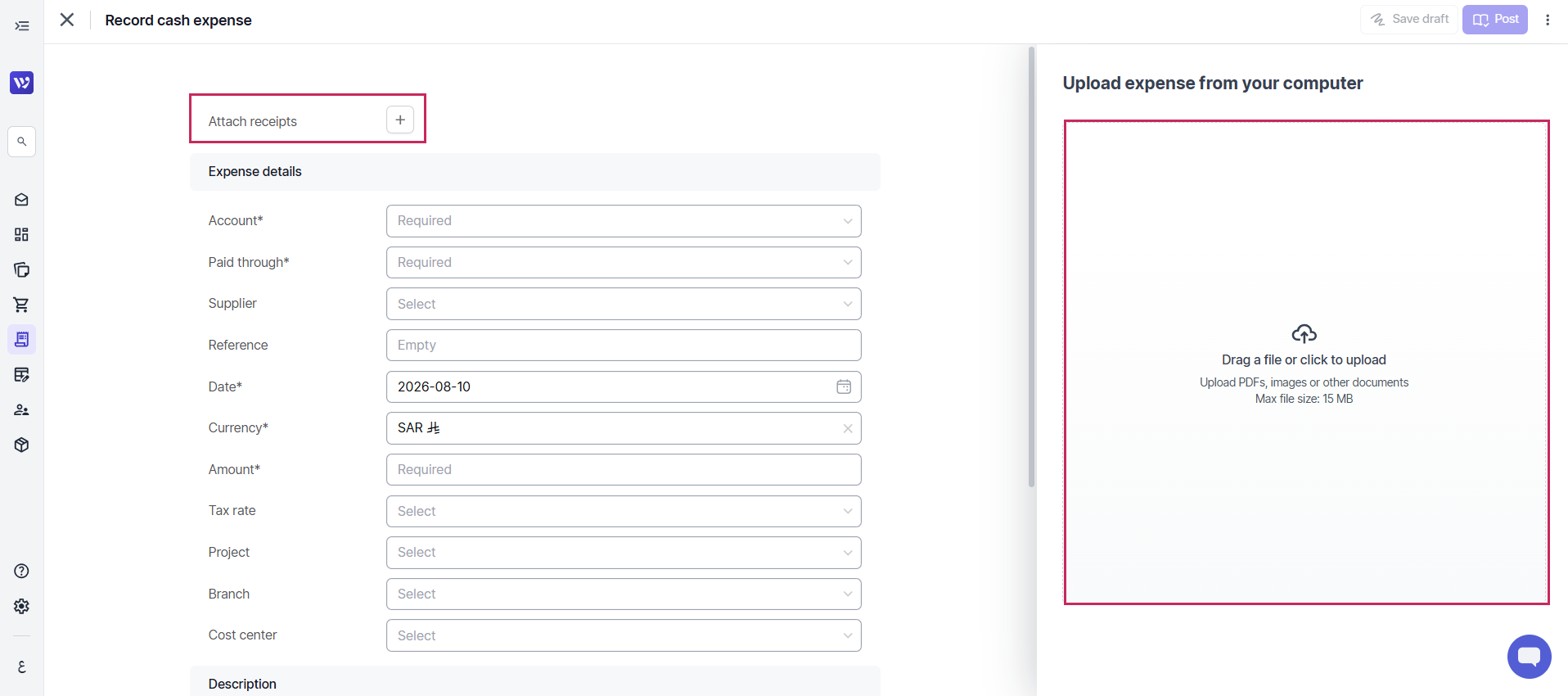This screenshot has width=1568, height=696.
Task: Click the Post button
Action: (1494, 20)
